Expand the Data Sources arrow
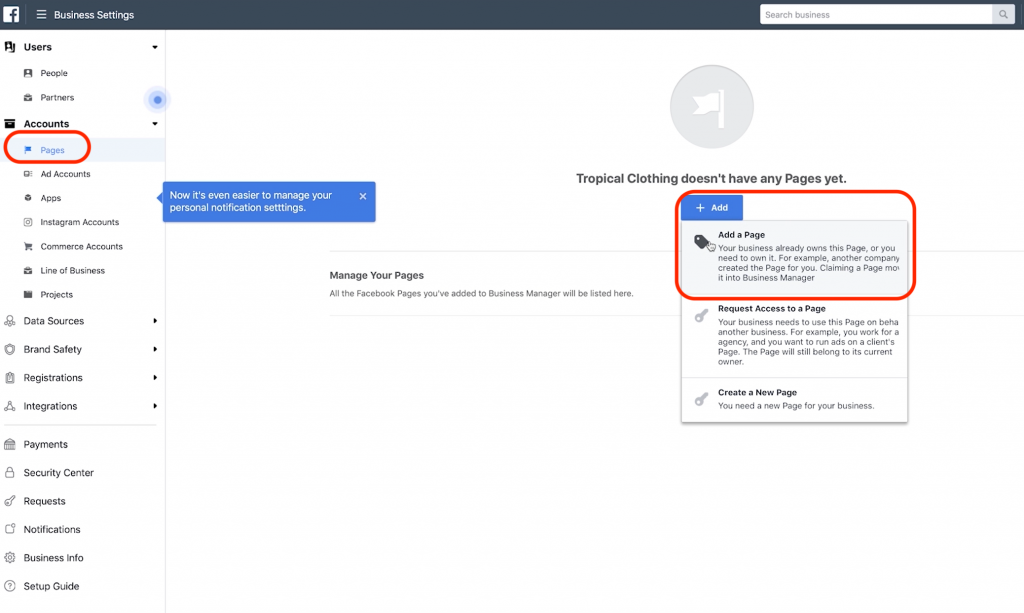The height and width of the screenshot is (613, 1024). [x=155, y=321]
